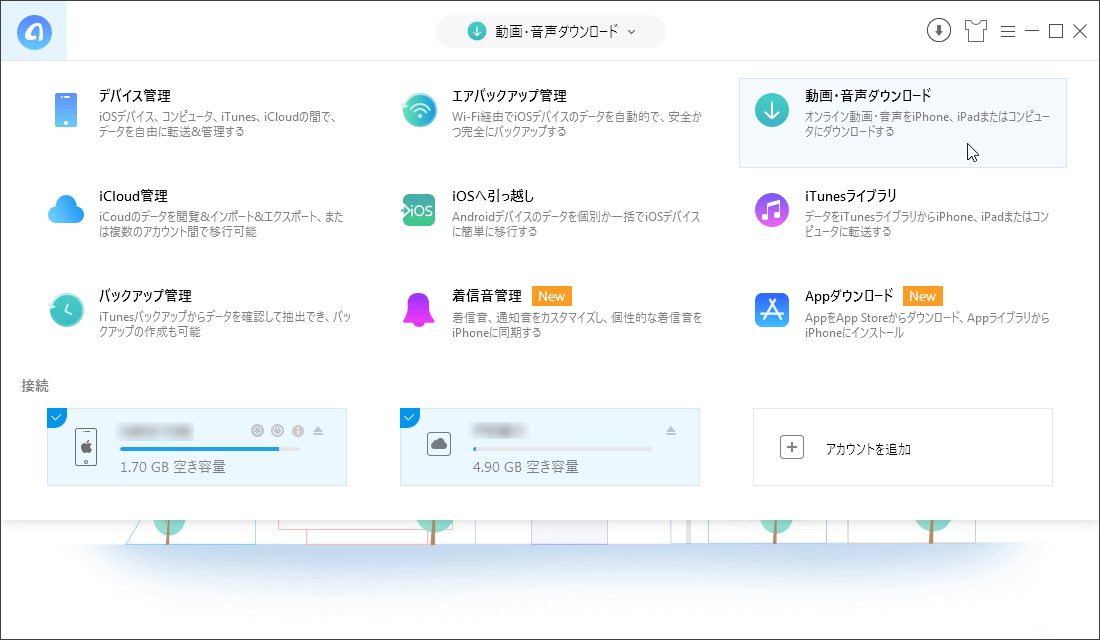Click the バックアップ管理 clock icon
The height and width of the screenshot is (640, 1100).
pos(67,309)
